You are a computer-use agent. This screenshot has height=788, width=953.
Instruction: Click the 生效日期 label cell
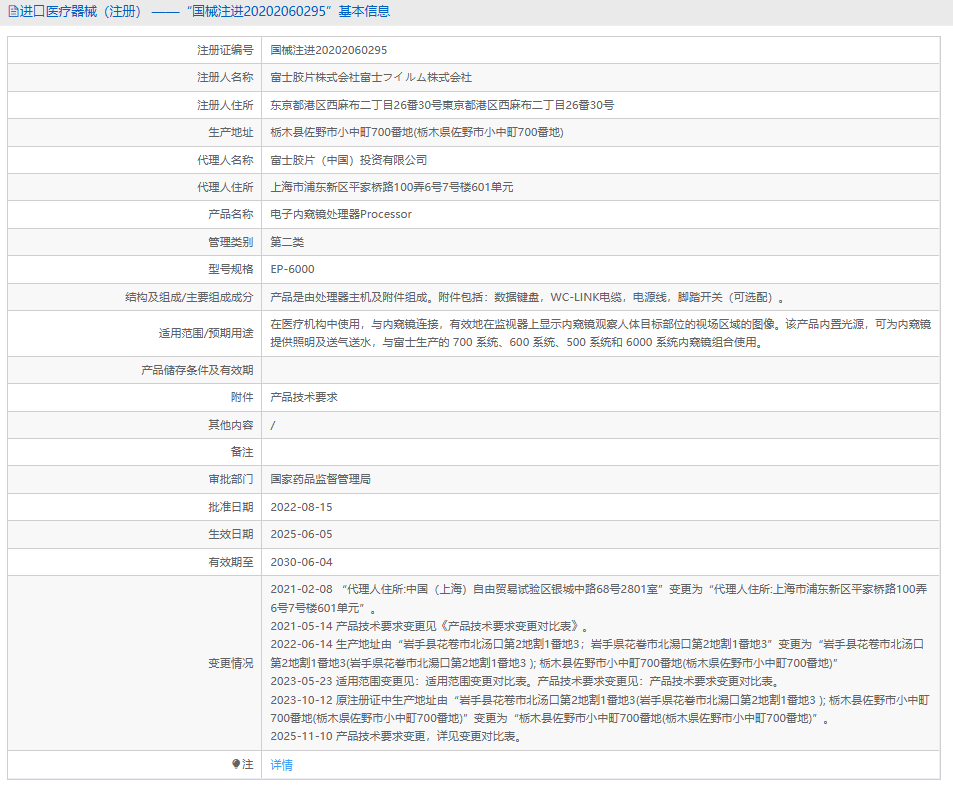134,535
